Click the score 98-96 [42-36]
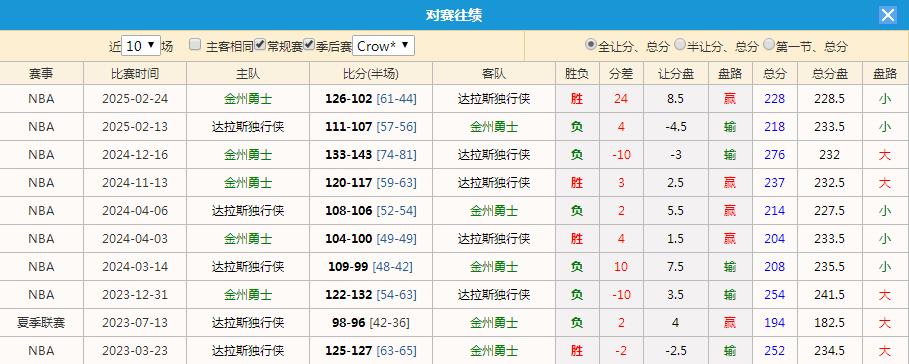This screenshot has height=364, width=909. pos(371,322)
